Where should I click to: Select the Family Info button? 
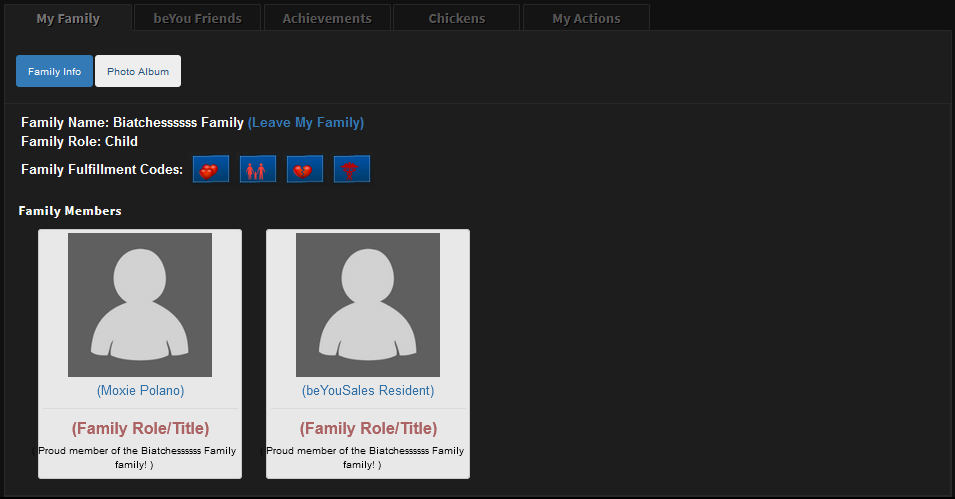[x=54, y=71]
